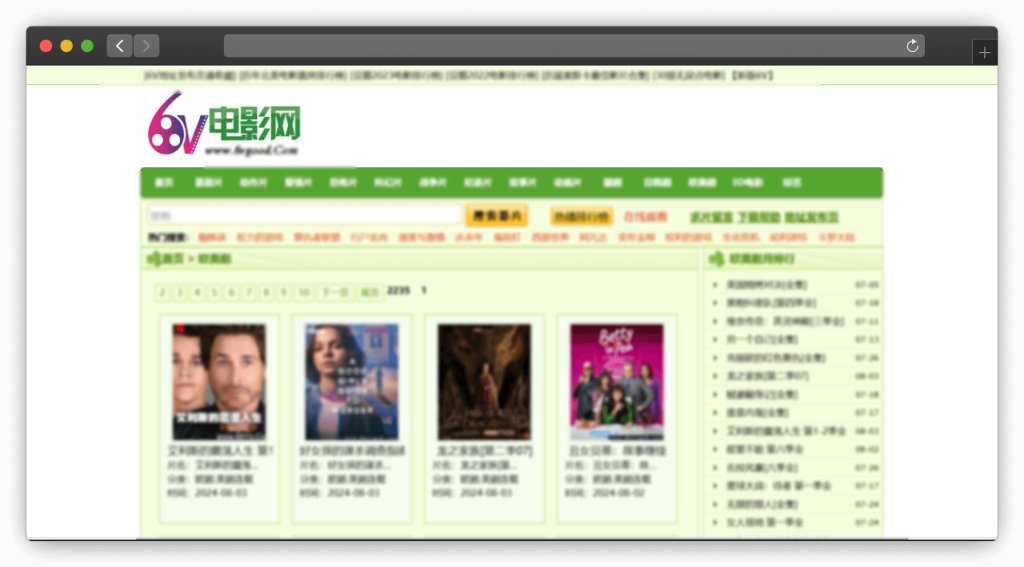The width and height of the screenshot is (1024, 567).
Task: Open the 欧美剧 category in the navigation bar
Action: 702,183
